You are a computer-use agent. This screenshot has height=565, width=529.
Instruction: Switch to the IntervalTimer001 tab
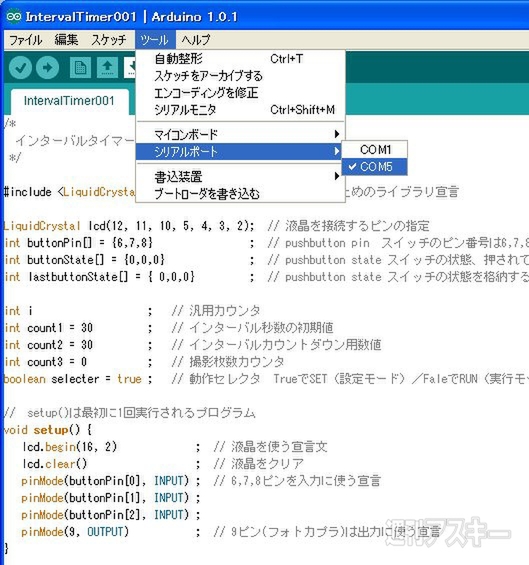tap(70, 101)
